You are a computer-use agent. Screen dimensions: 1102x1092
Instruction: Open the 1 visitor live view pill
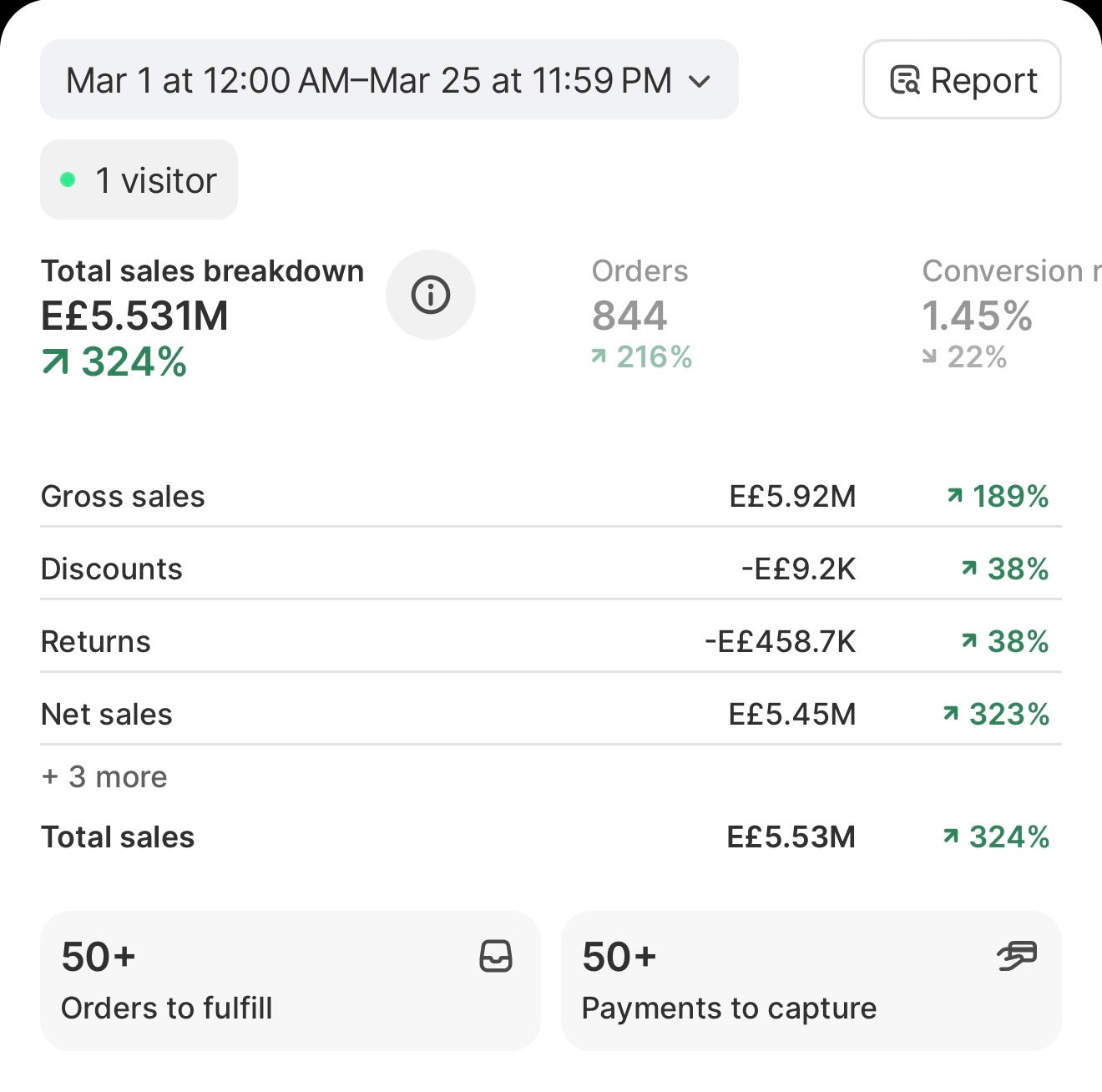[139, 179]
